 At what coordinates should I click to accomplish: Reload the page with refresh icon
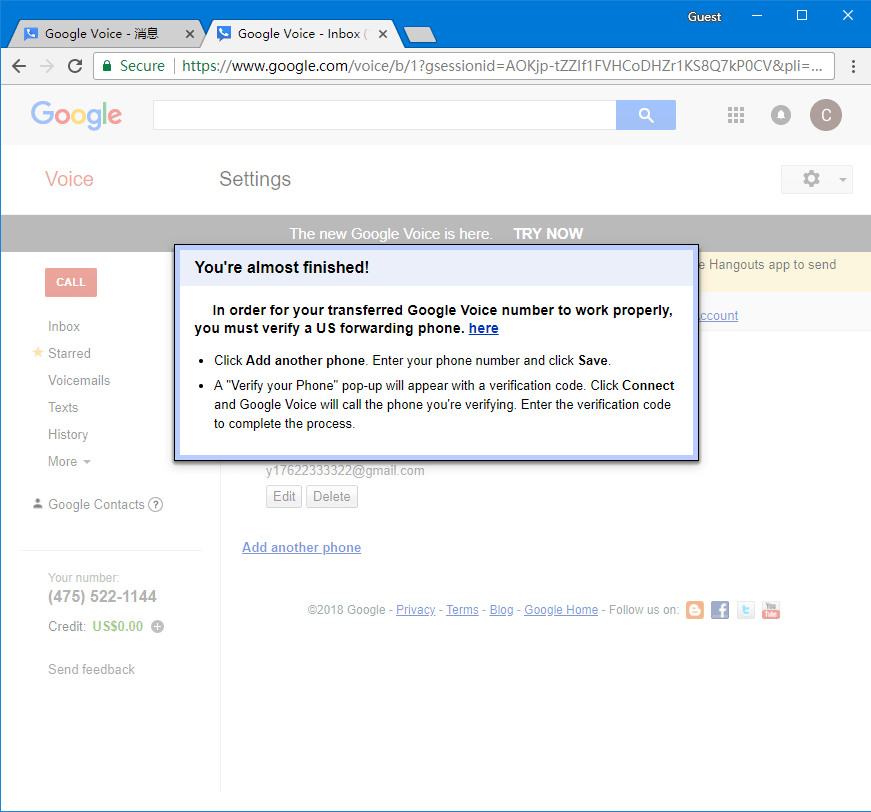pos(75,66)
